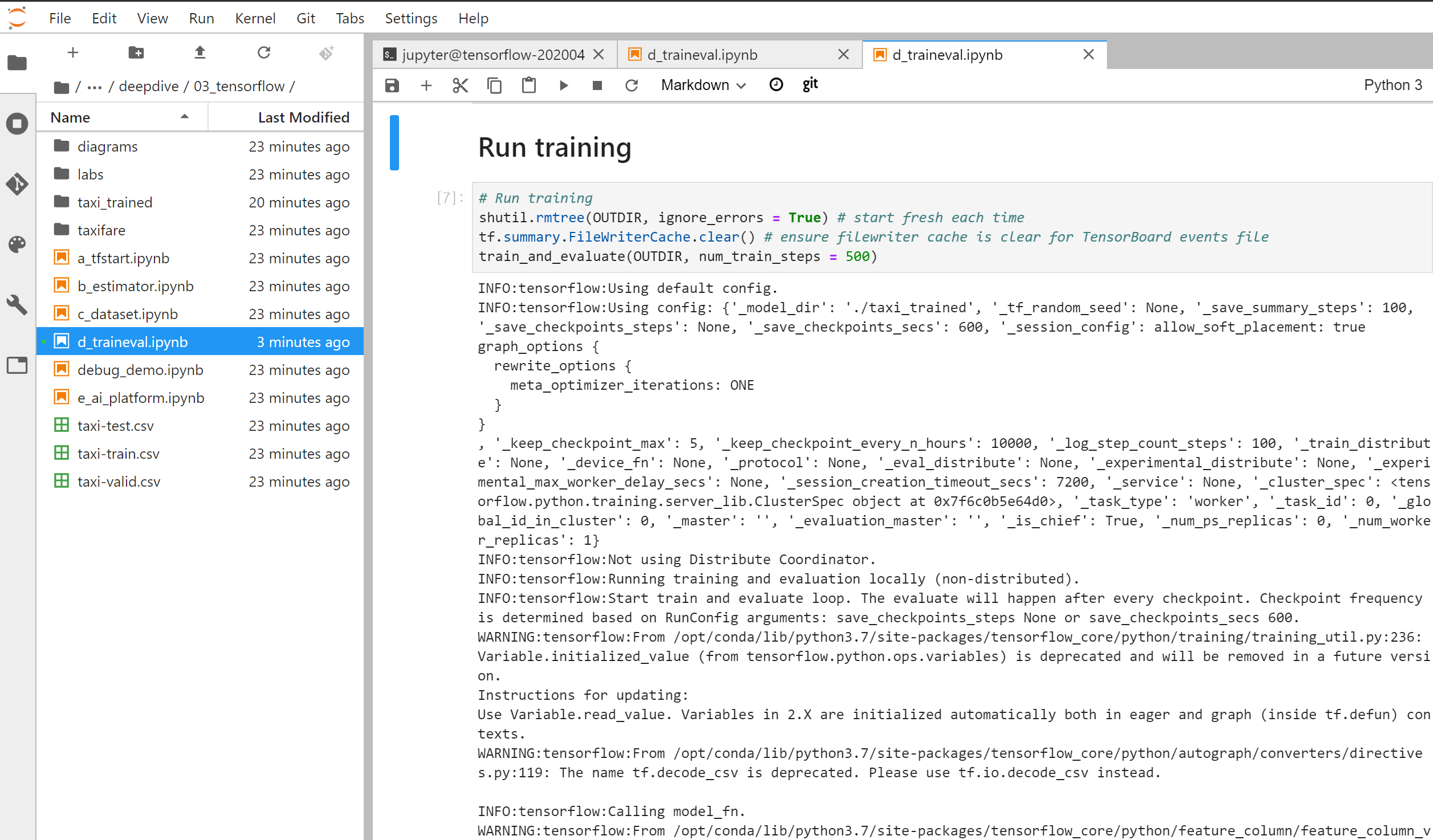The image size is (1433, 840).
Task: Open the taxi_trained folder
Action: point(115,202)
